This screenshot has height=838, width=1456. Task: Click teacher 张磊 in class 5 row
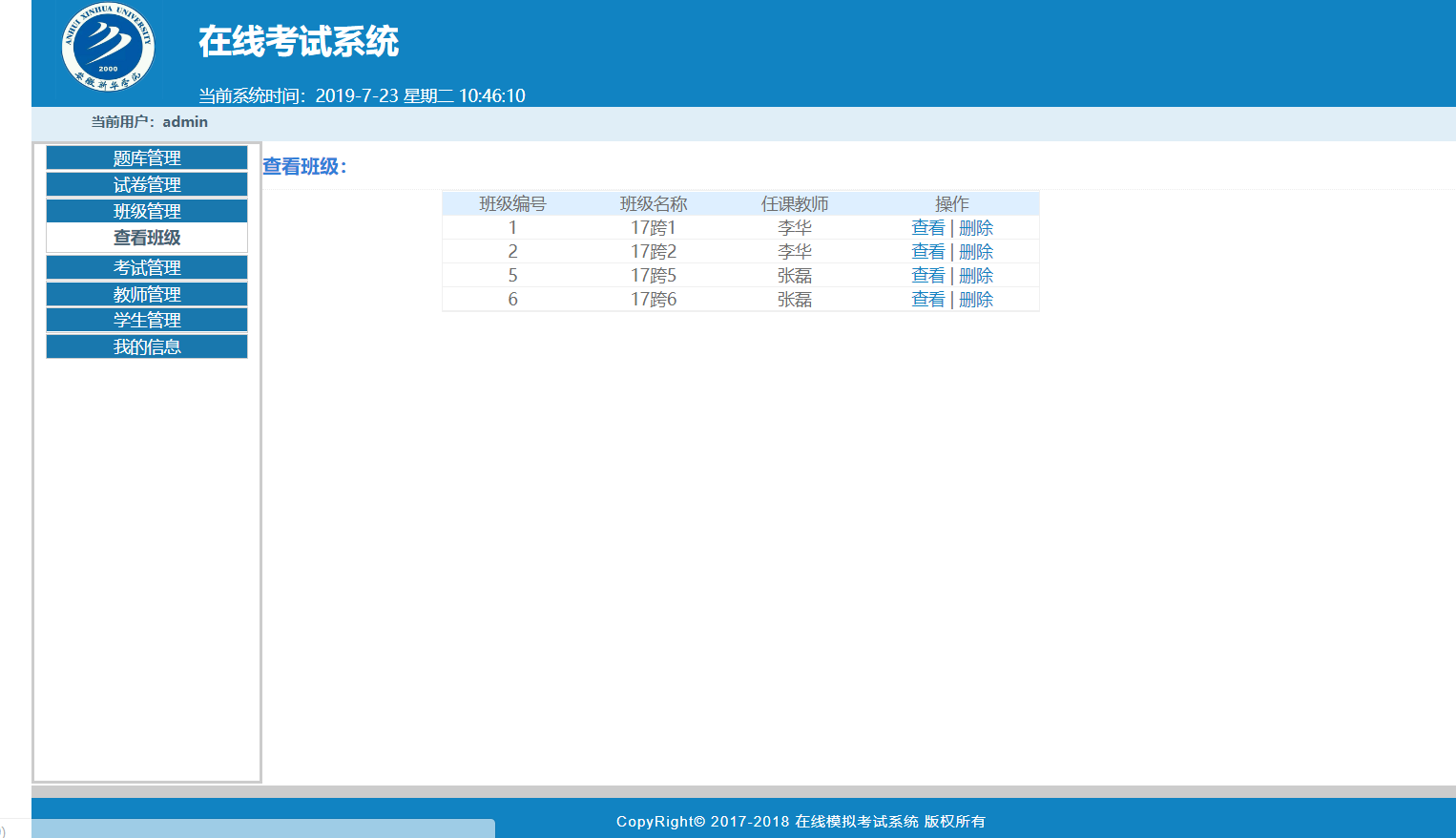click(x=795, y=276)
